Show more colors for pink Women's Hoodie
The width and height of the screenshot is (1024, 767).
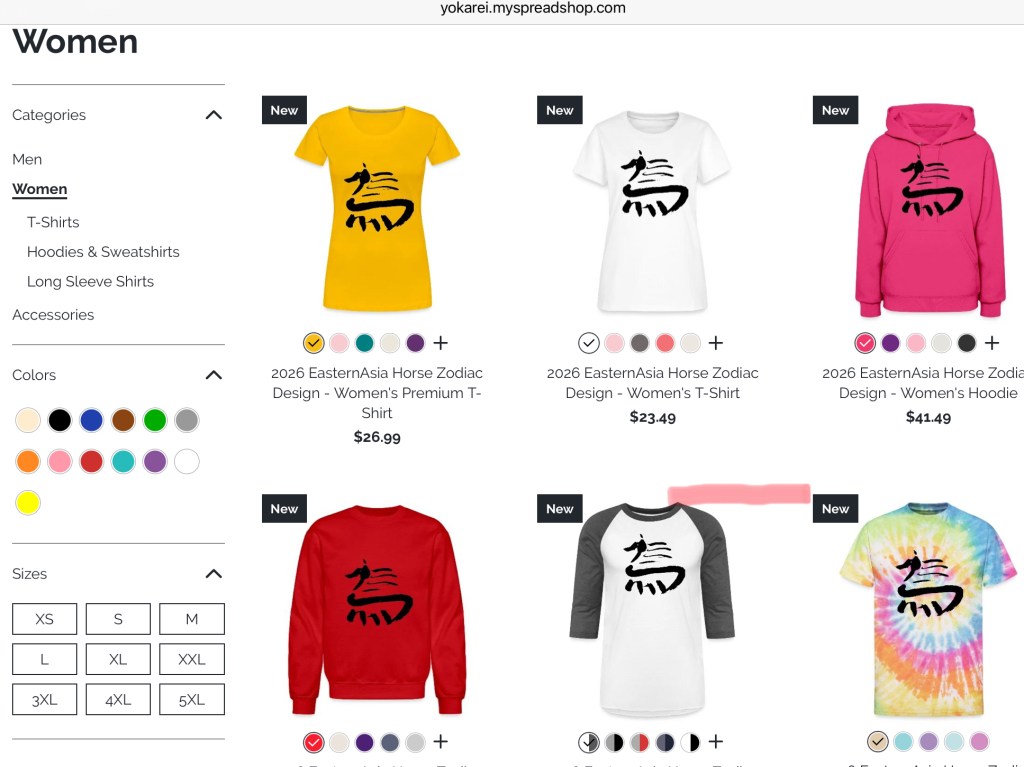click(x=992, y=342)
